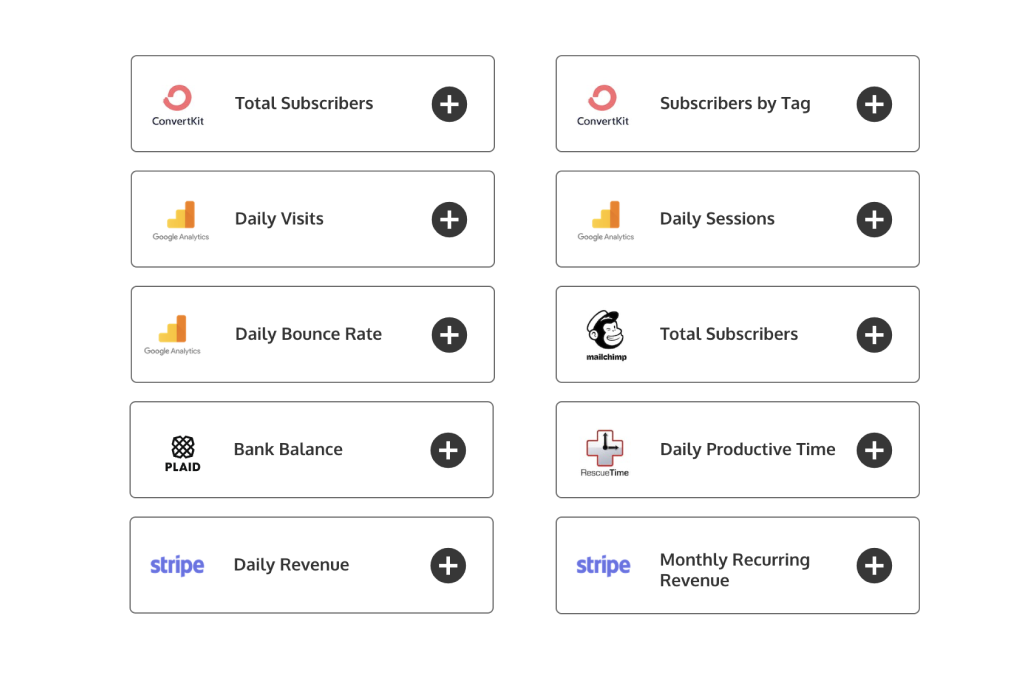Add the Total Subscribers ConvertKit metric
The height and width of the screenshot is (676, 1028).
point(449,104)
